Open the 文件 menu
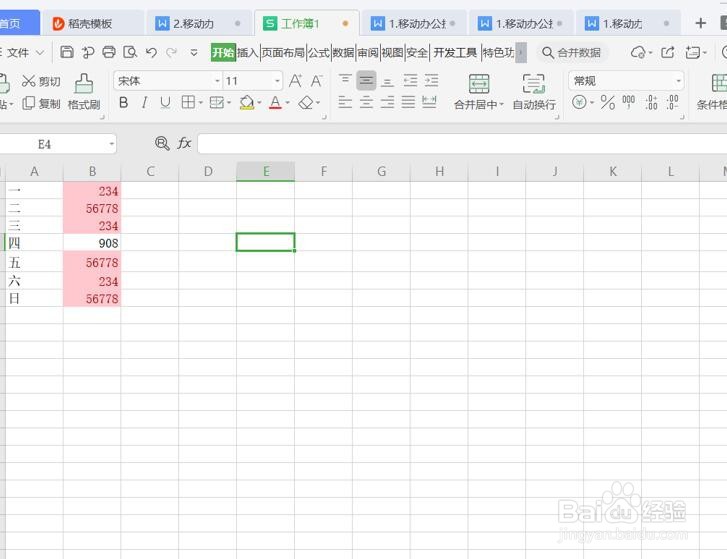This screenshot has width=727, height=559. pos(19,52)
